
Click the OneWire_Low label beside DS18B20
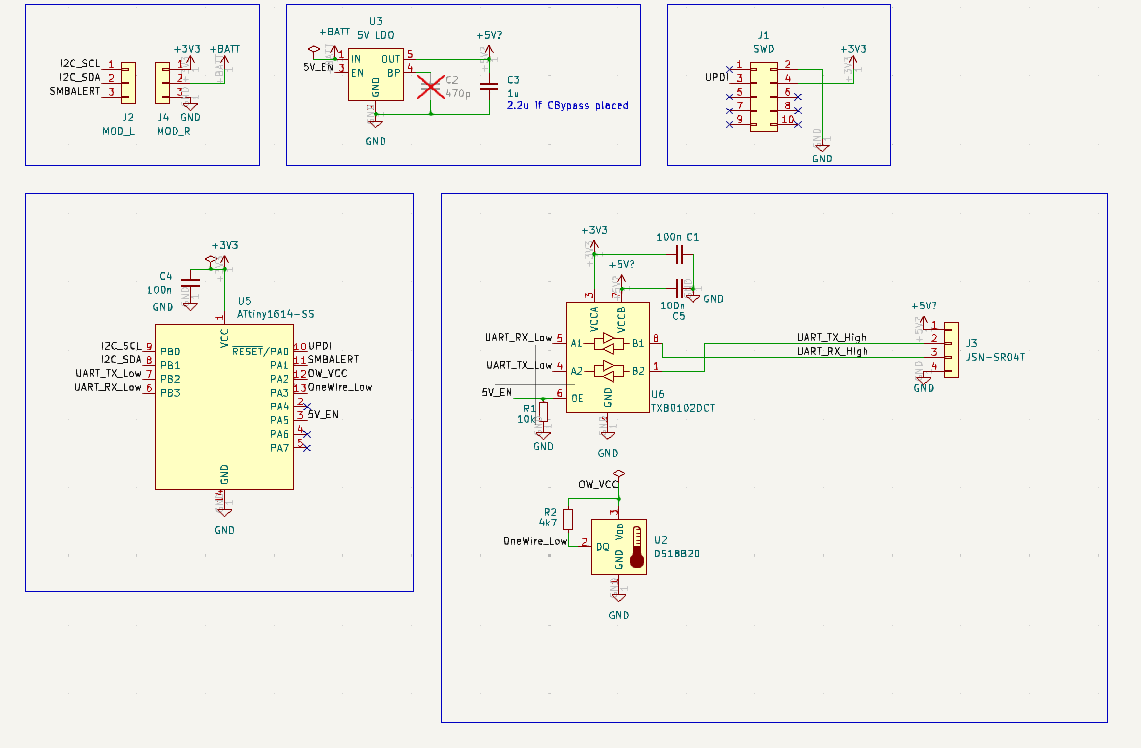point(535,541)
